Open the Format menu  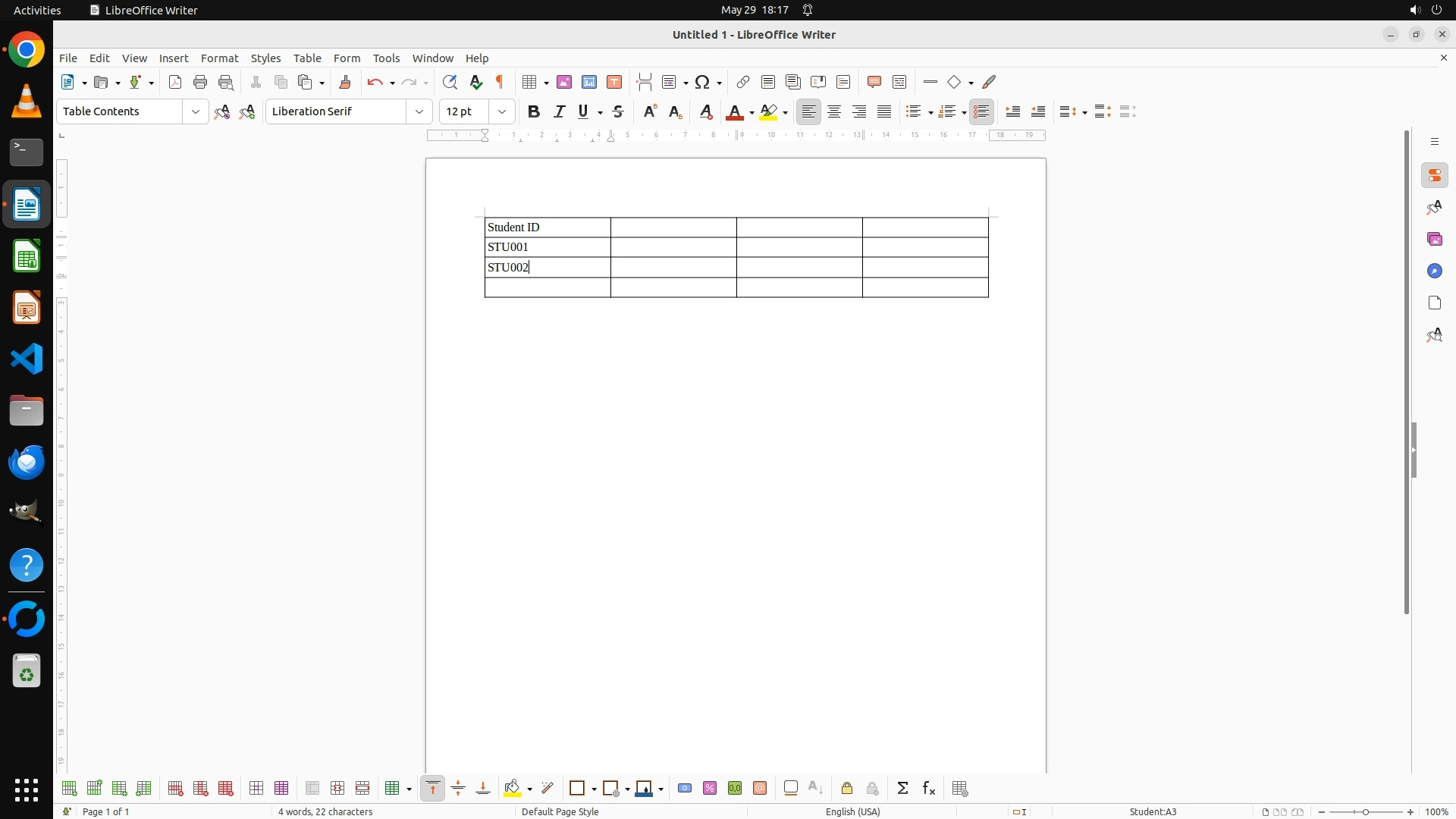click(219, 58)
